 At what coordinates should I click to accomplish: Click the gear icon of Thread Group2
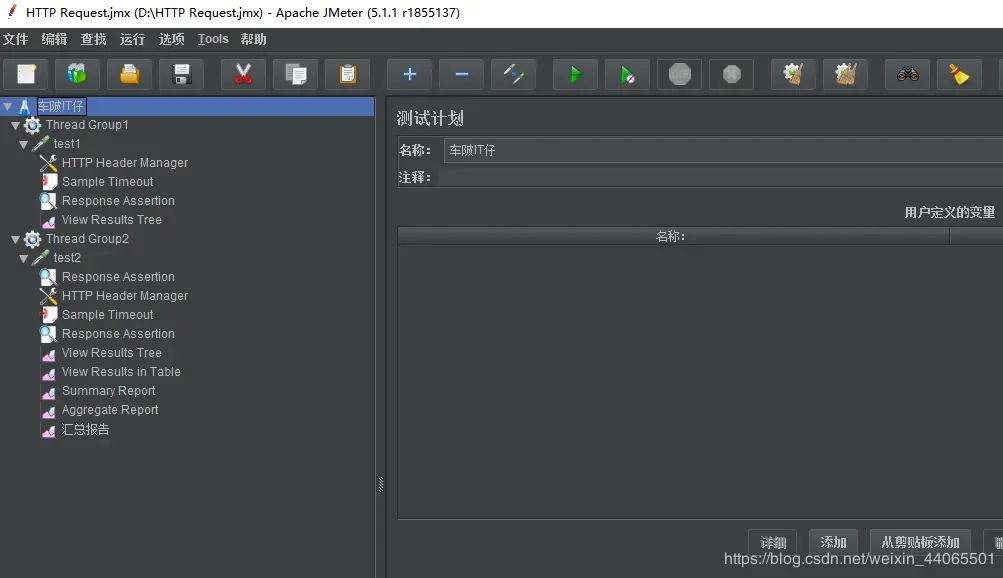[33, 239]
